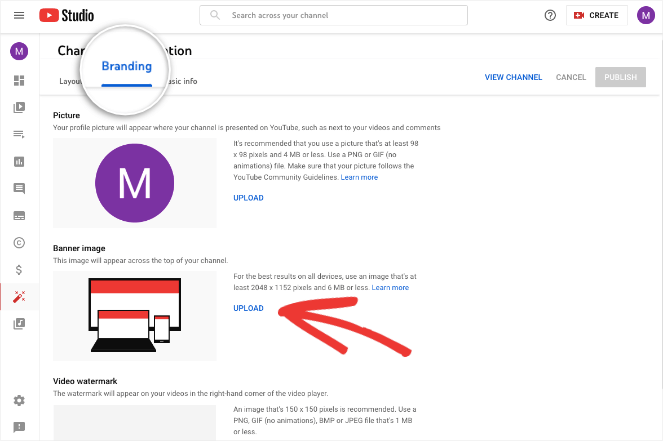The image size is (663, 441).
Task: Open Copyright icon in sidebar
Action: click(x=18, y=242)
